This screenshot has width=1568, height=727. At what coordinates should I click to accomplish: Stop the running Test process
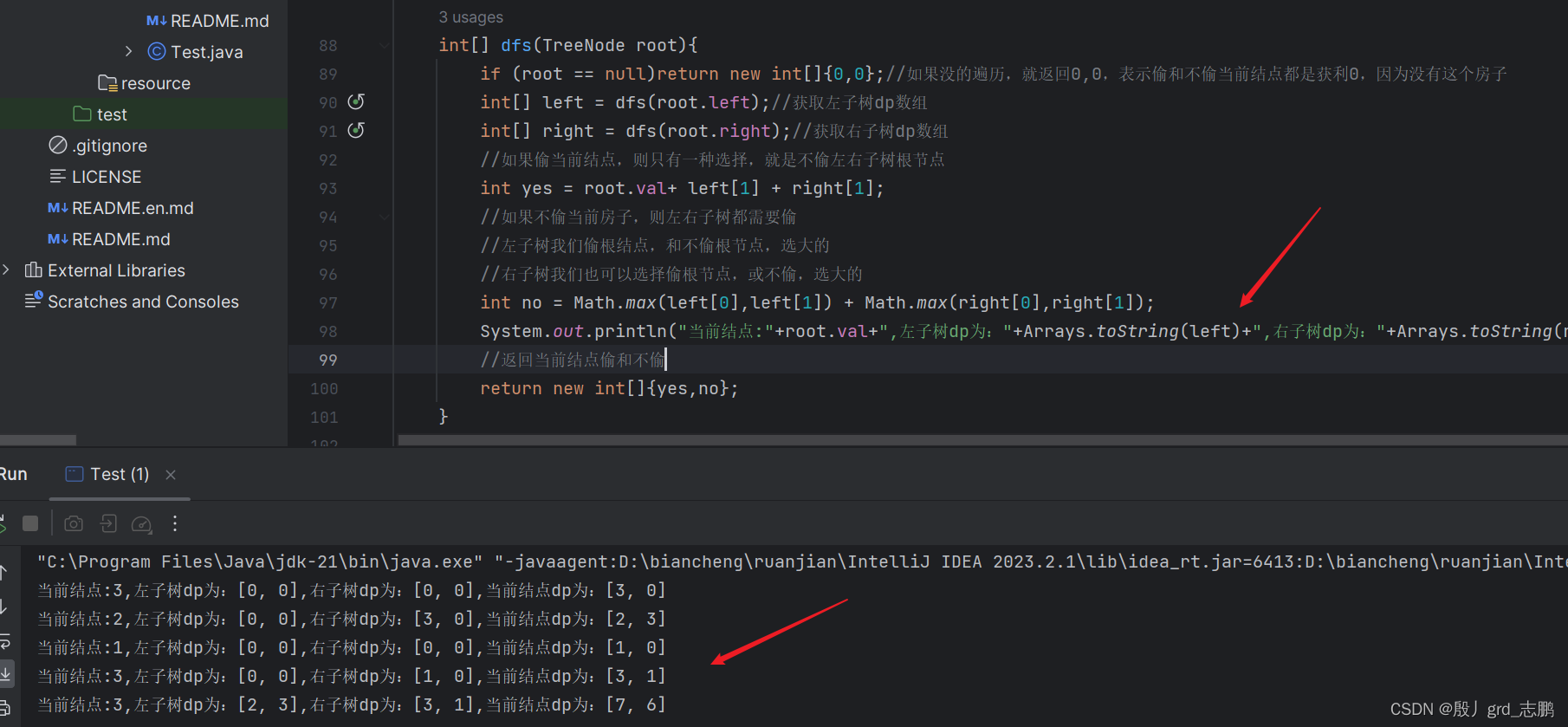[30, 523]
